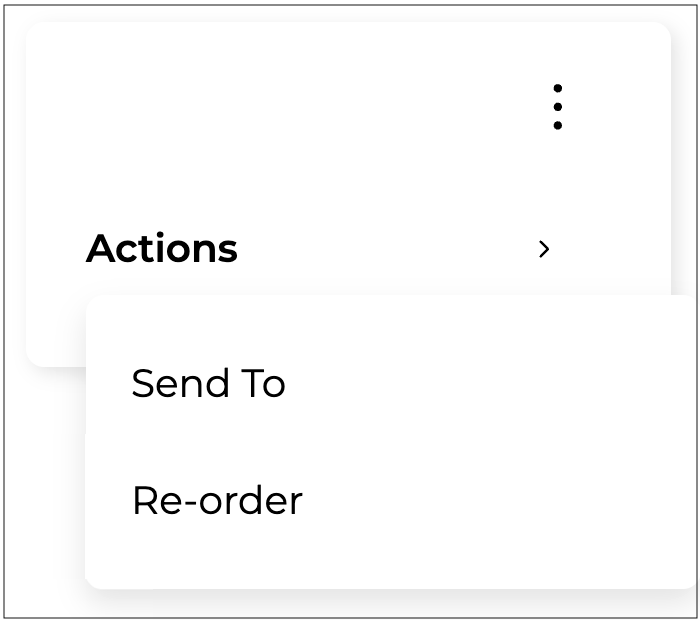Click the Re-order option
The height and width of the screenshot is (620, 700).
(217, 500)
